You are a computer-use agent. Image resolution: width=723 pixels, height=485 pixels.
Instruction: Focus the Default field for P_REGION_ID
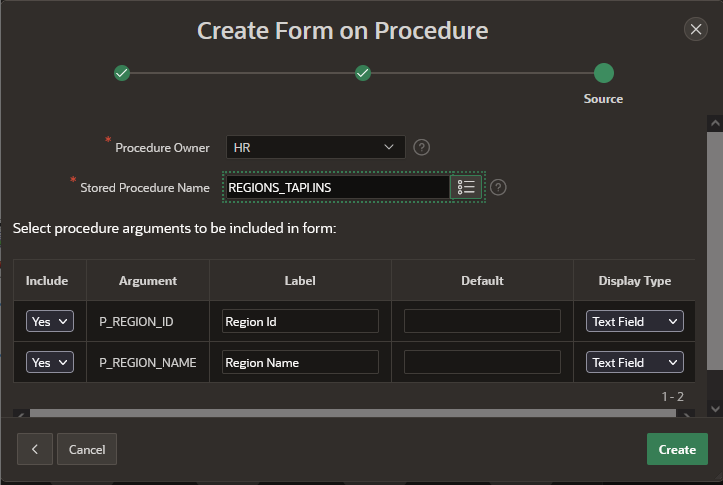(x=482, y=321)
